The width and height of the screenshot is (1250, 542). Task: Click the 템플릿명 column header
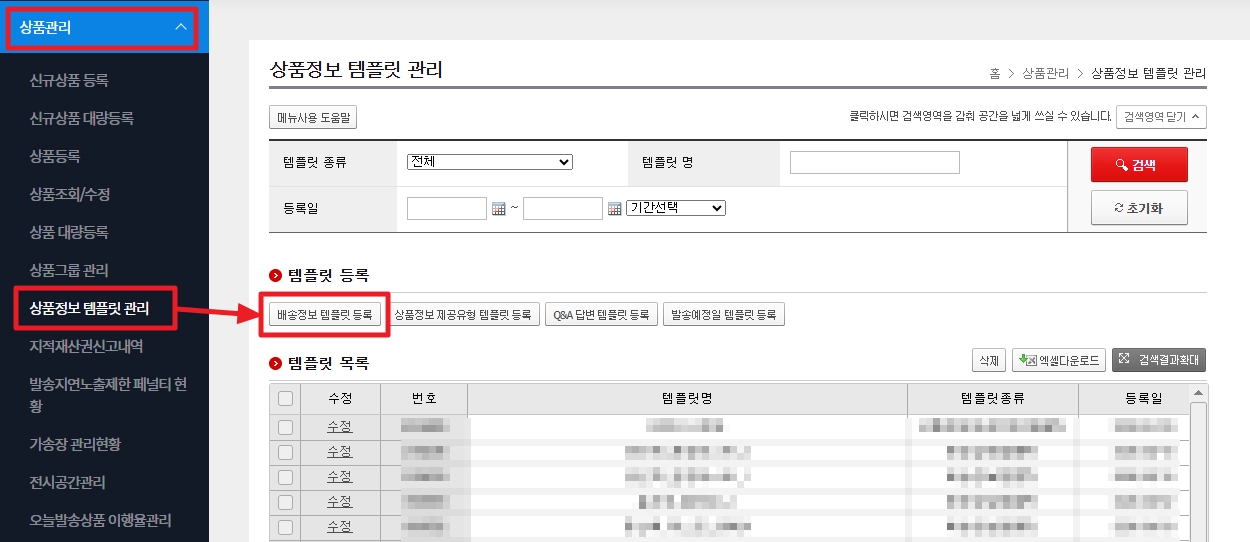tap(687, 399)
